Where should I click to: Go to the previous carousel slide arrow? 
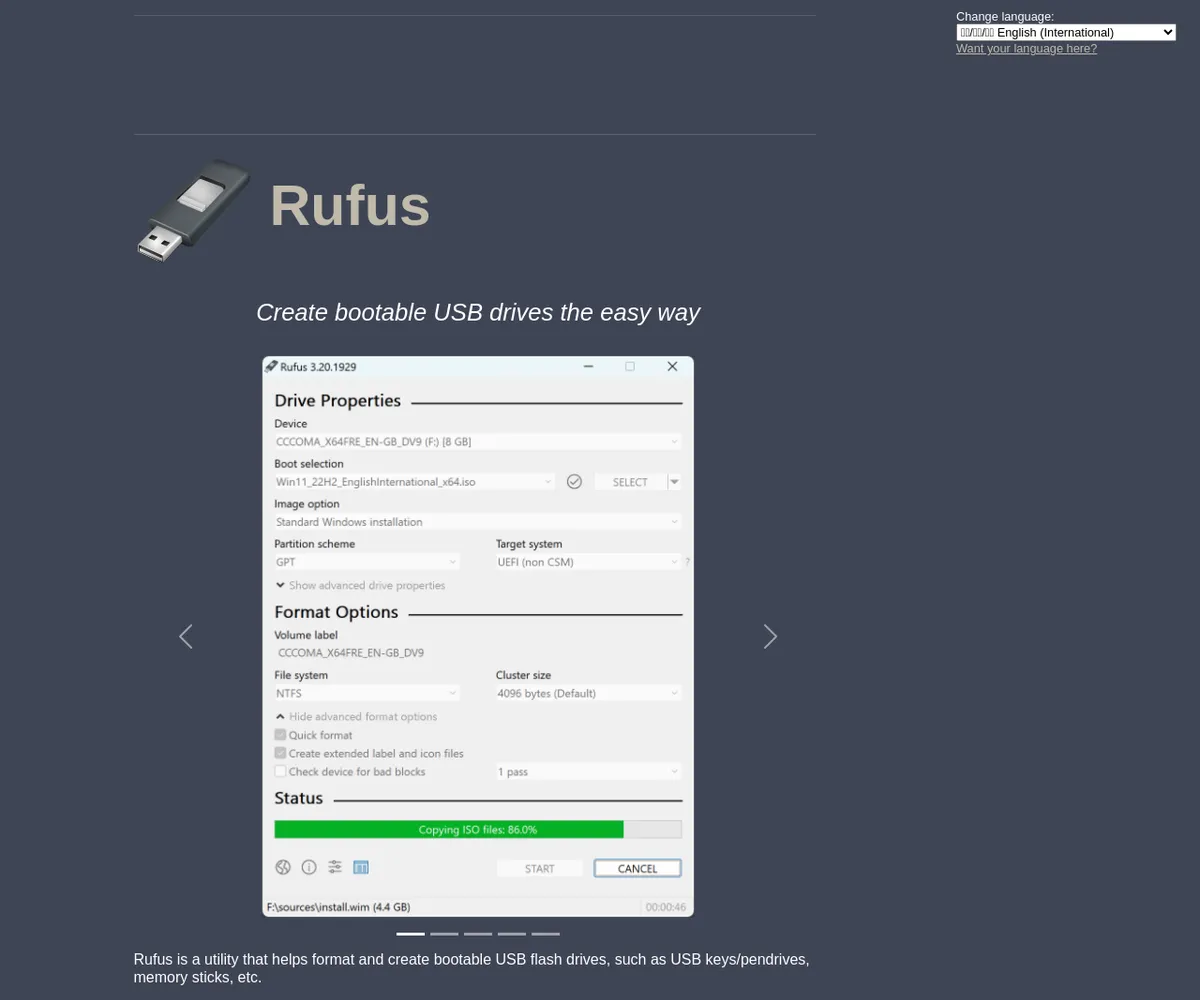click(x=185, y=636)
